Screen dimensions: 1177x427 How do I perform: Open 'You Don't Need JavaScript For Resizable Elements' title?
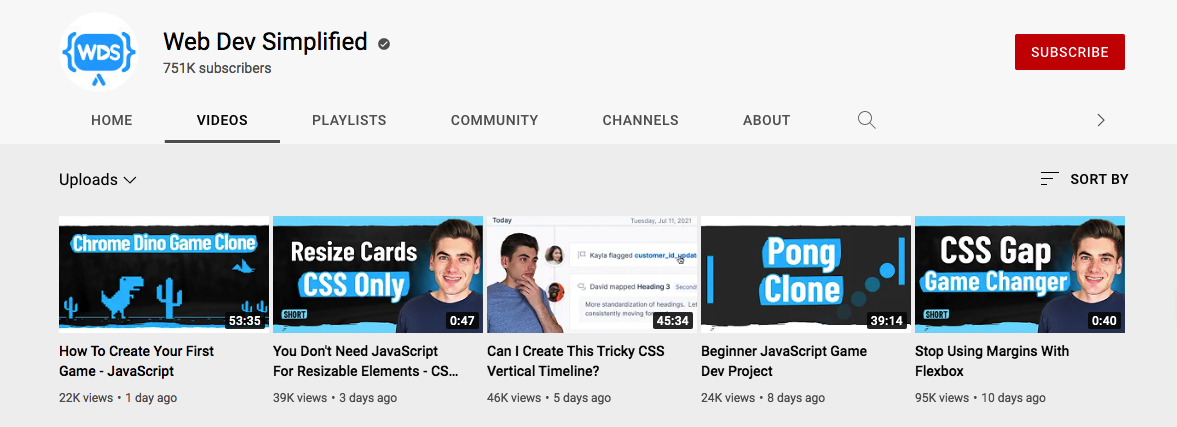(x=366, y=361)
